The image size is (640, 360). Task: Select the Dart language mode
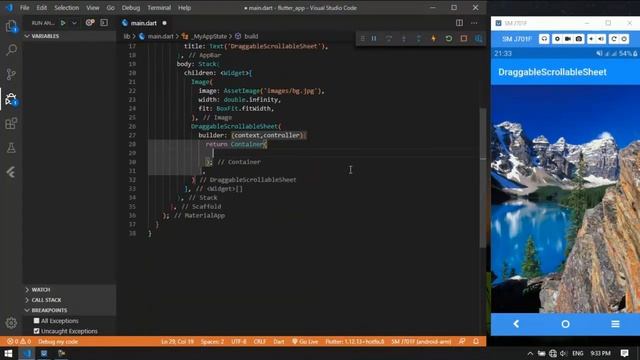[x=279, y=342]
